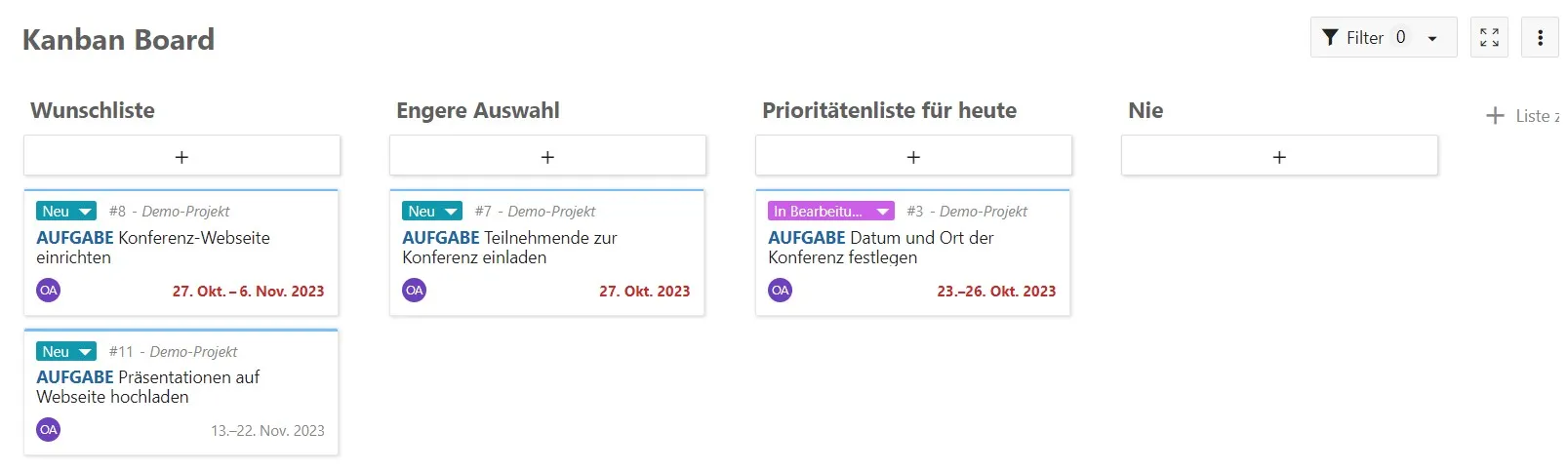Select the Nie list heading

(1146, 111)
